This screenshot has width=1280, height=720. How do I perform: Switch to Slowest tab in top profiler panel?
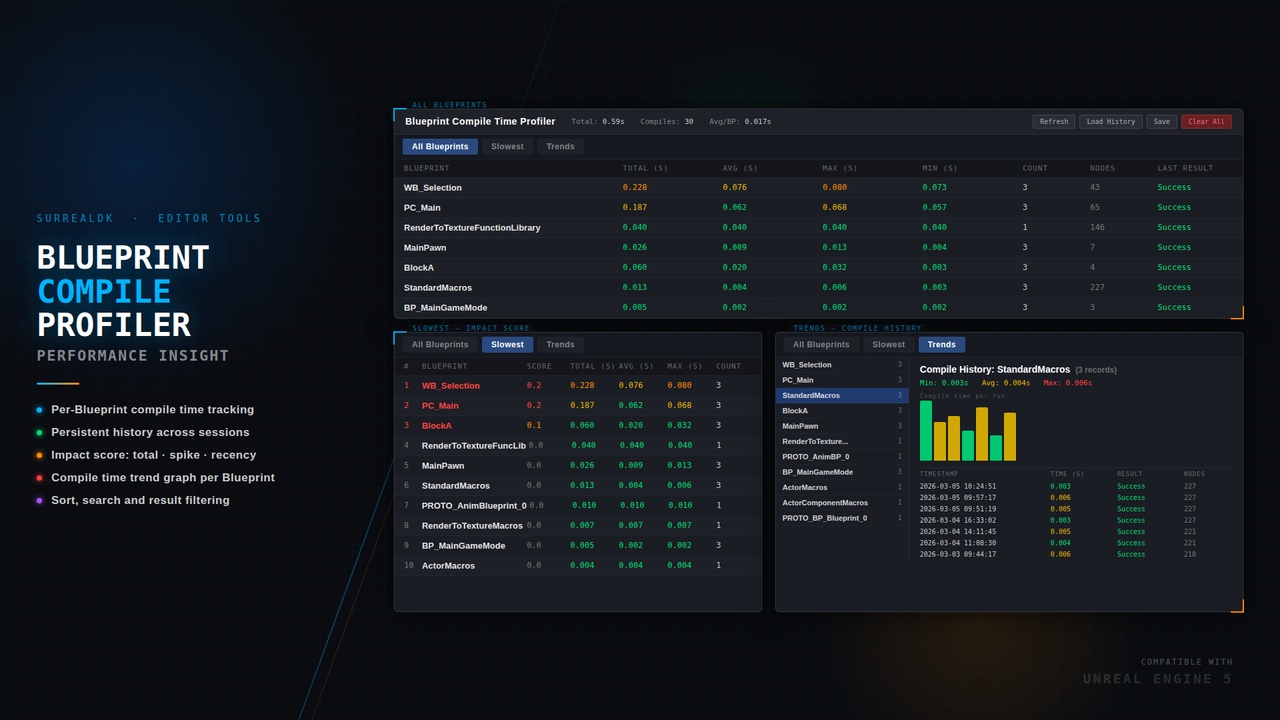(507, 147)
